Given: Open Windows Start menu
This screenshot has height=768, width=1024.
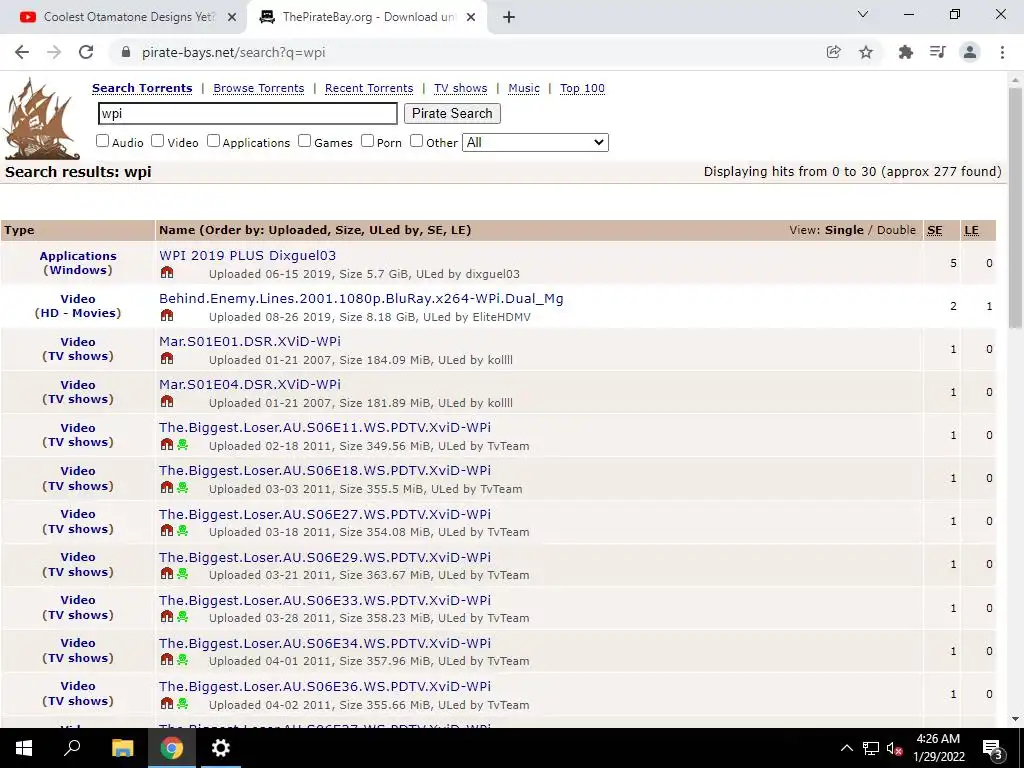Looking at the screenshot, I should (24, 748).
